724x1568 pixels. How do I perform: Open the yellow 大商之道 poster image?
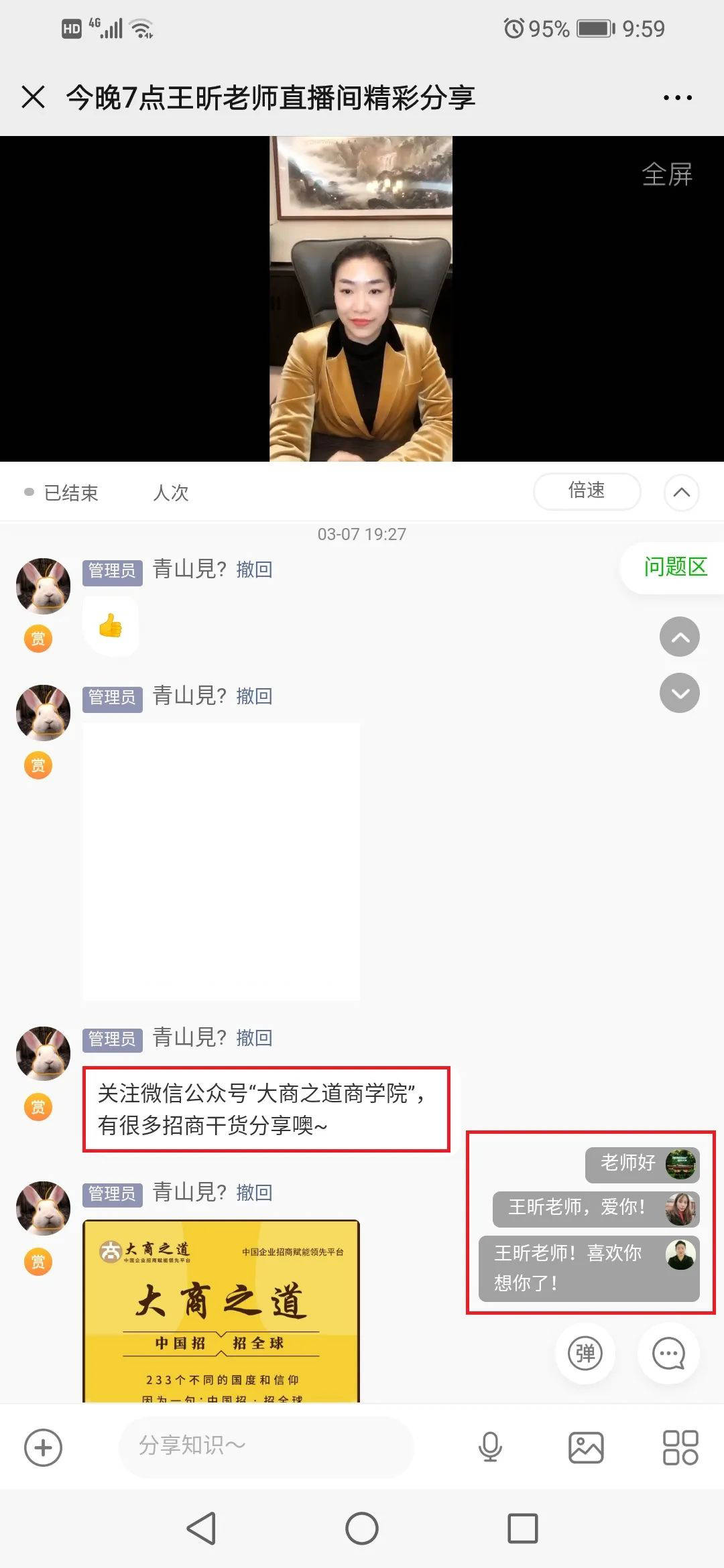[221, 1311]
